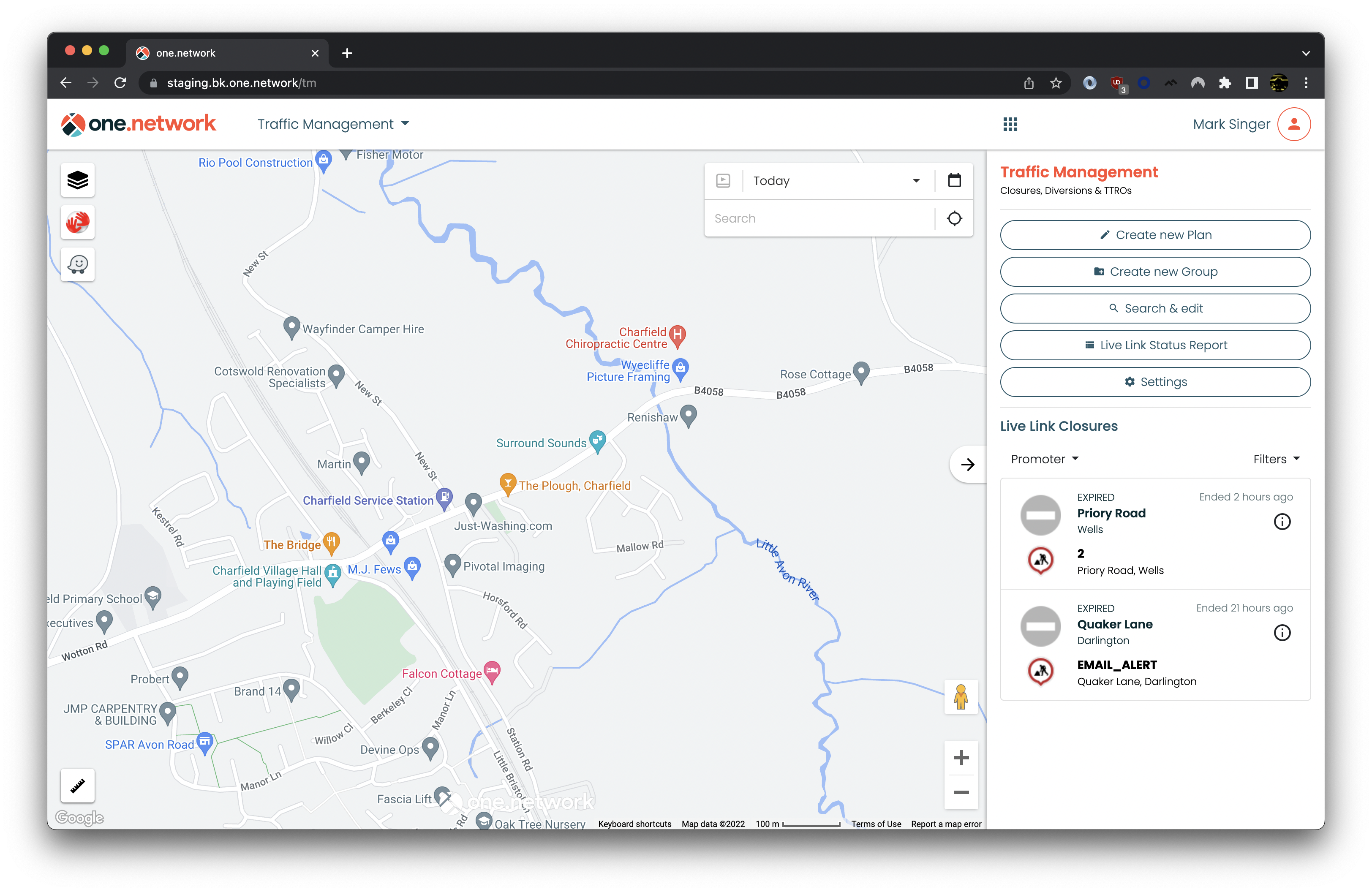
Task: Close the one.network tab
Action: coord(315,53)
